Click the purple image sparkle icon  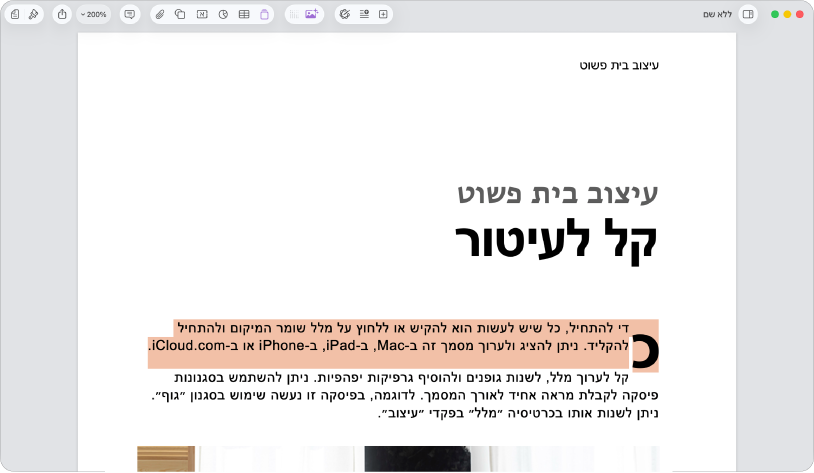tap(311, 14)
